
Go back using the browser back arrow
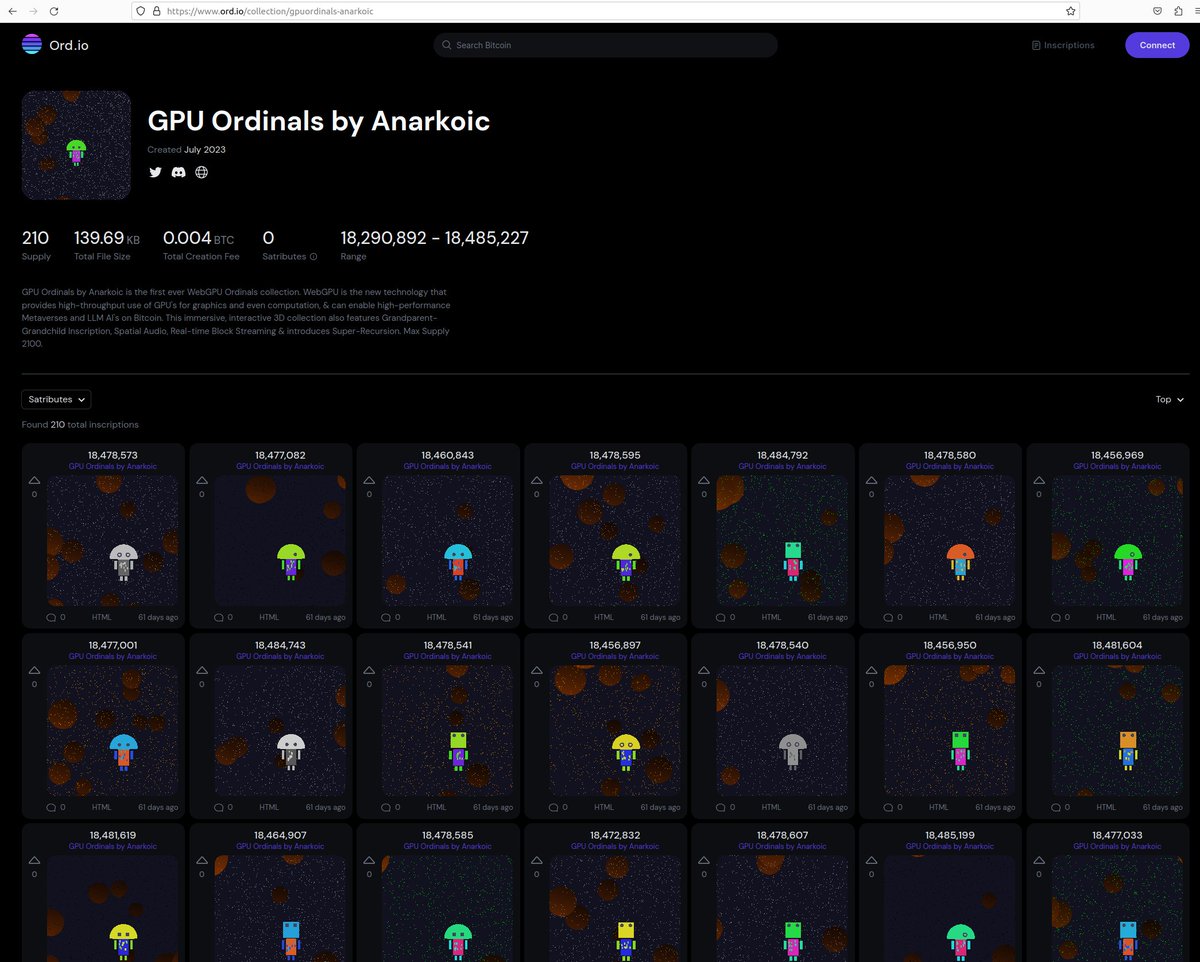[12, 11]
